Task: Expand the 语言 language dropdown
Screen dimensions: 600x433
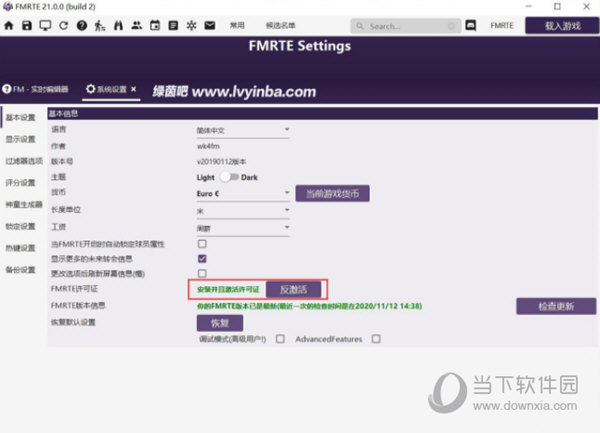Action: click(242, 129)
